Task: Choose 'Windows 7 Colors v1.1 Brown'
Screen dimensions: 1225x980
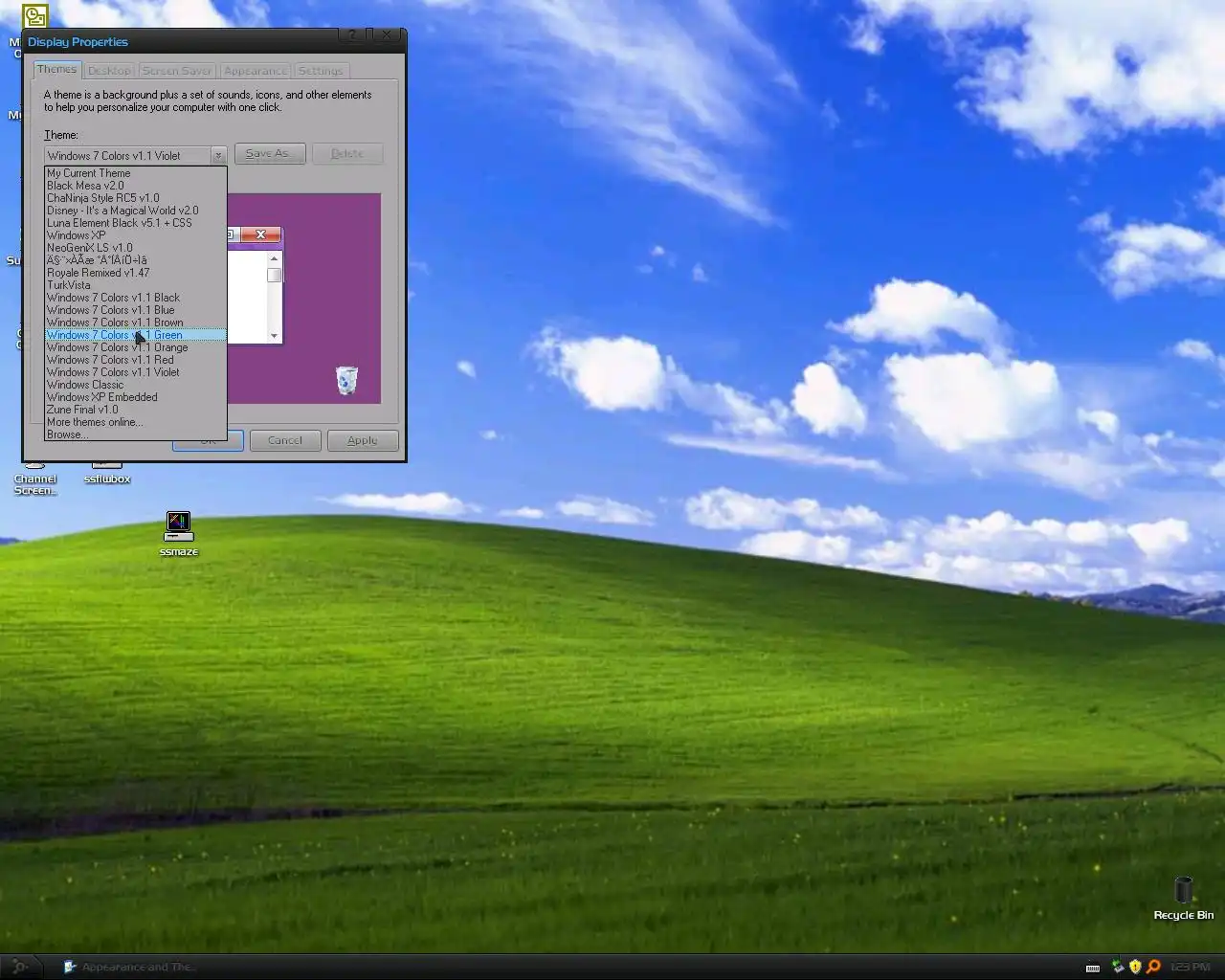Action: pos(136,323)
